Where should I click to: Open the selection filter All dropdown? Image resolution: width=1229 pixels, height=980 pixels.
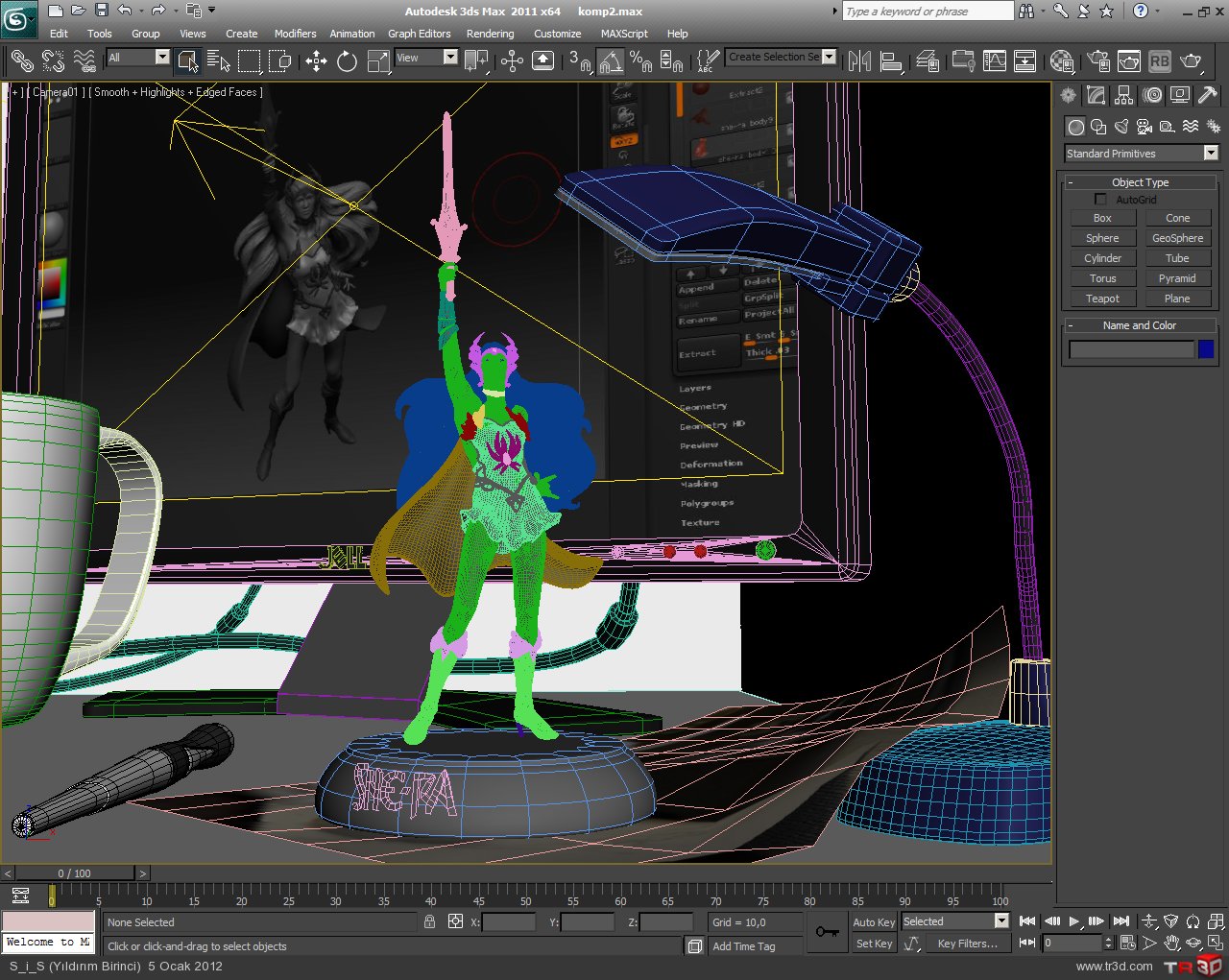(x=138, y=58)
